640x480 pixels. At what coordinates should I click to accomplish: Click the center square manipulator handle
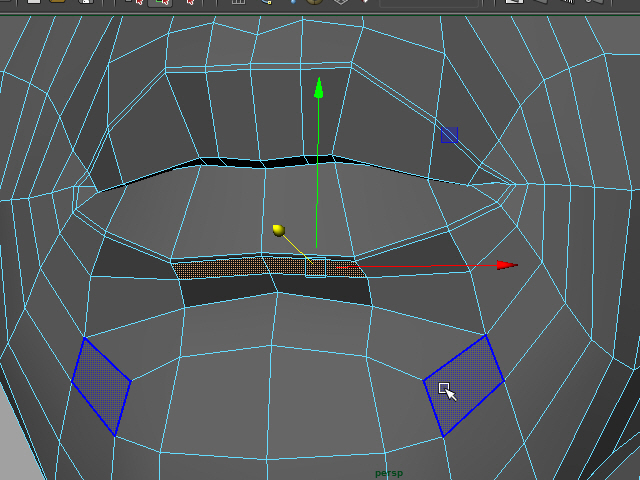coord(316,267)
